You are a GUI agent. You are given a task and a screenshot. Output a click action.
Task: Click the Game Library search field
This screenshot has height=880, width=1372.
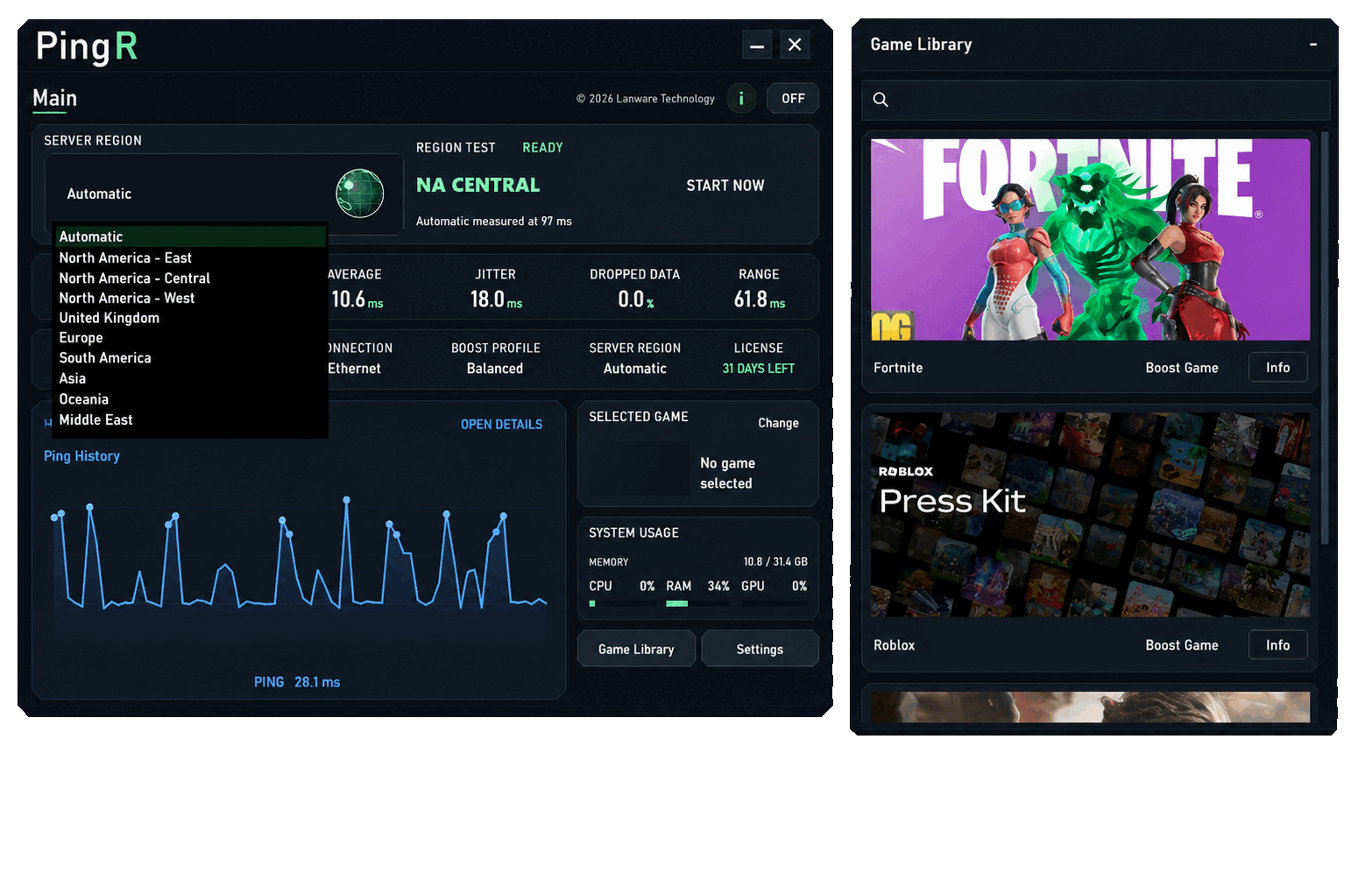click(x=1095, y=100)
